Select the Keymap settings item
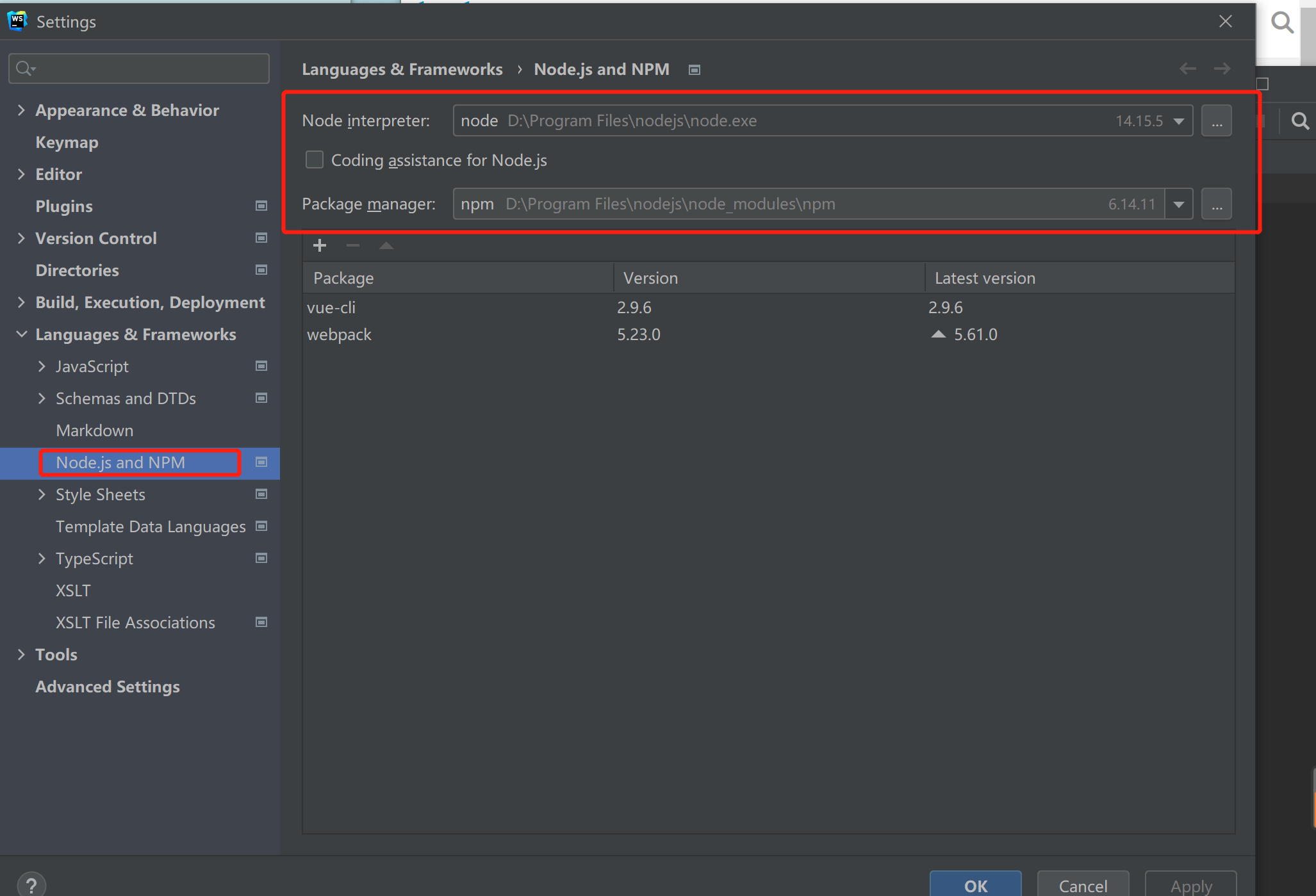 coord(67,142)
